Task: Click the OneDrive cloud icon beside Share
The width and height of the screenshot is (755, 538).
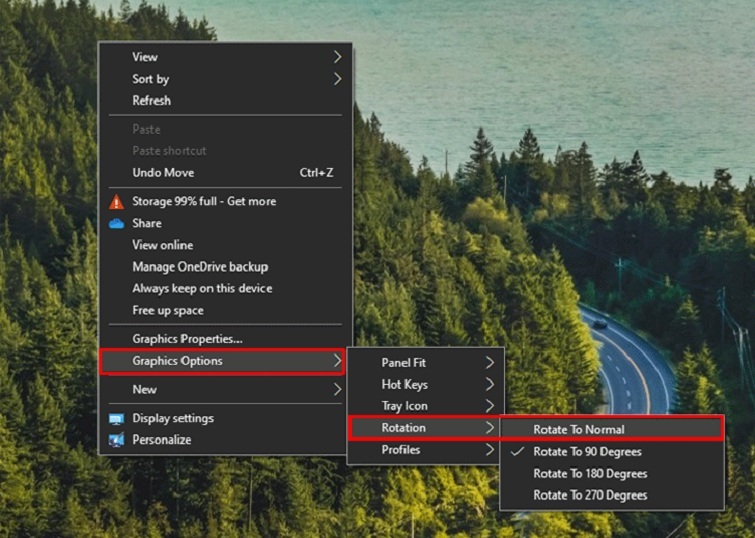Action: (x=116, y=224)
